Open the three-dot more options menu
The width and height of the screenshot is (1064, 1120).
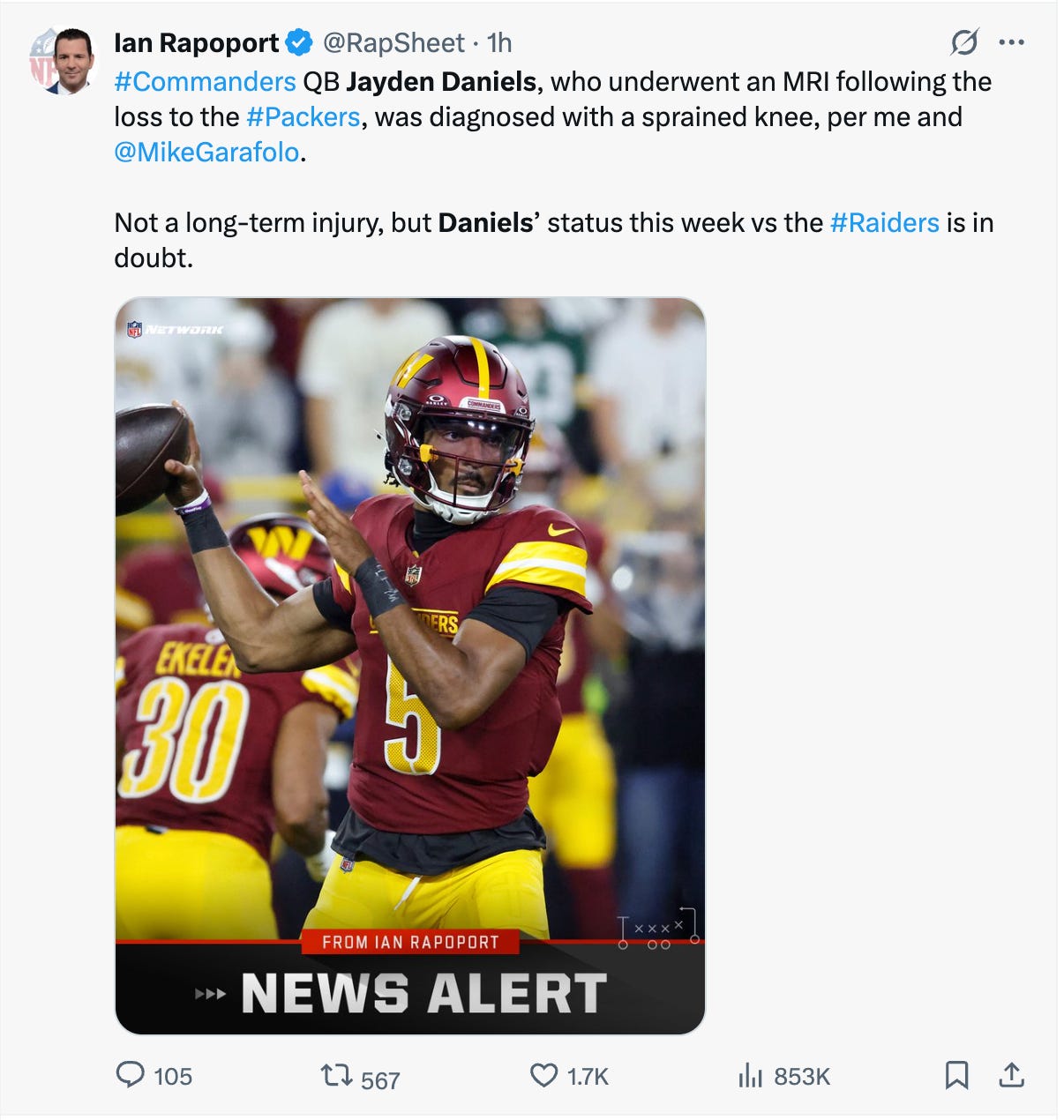(x=1011, y=41)
